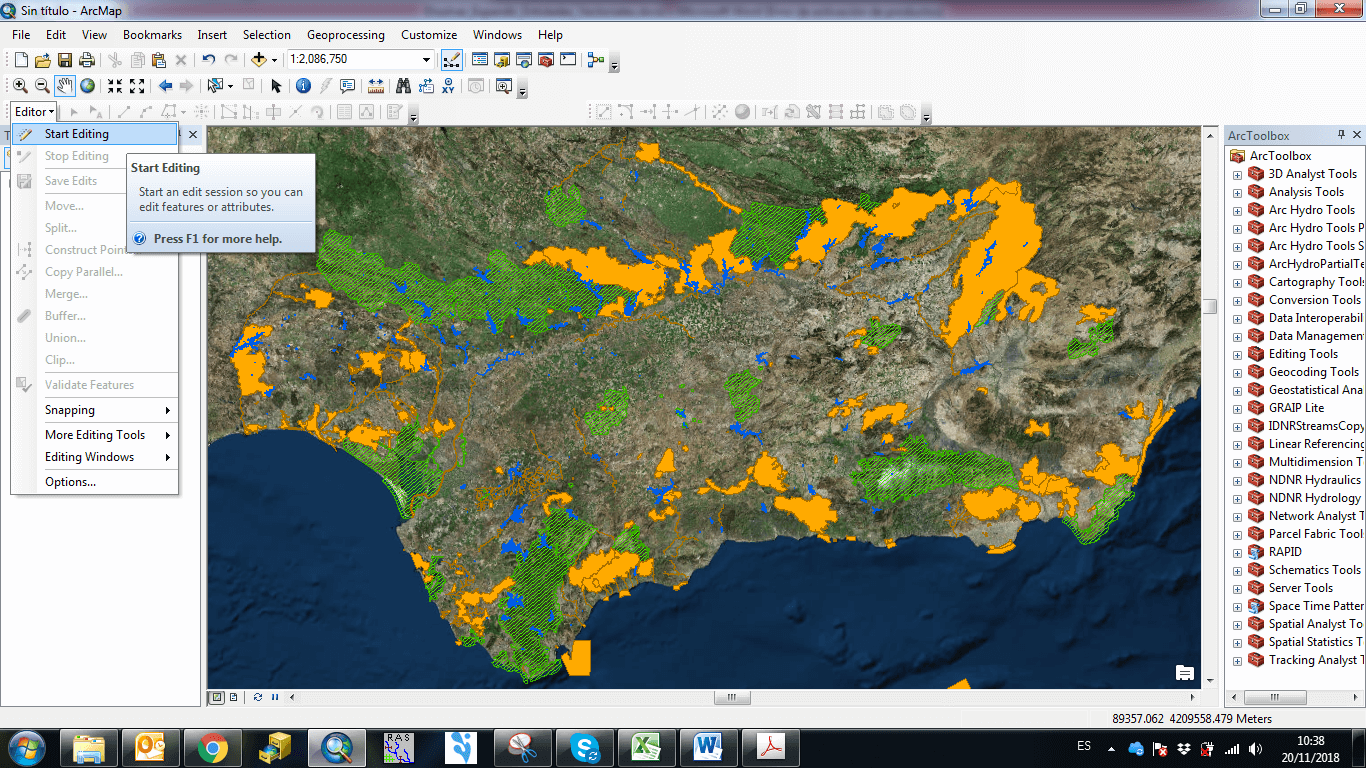
Task: Pause drawing with the pause button
Action: [274, 697]
